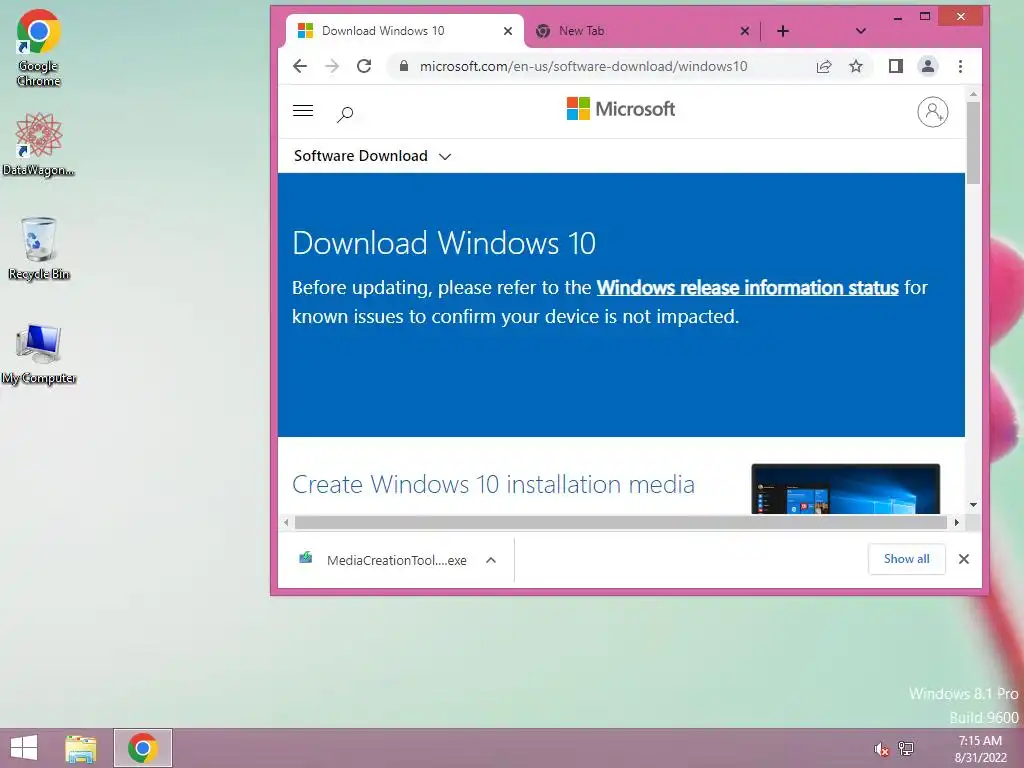Click the Microsoft site search magnifier

point(345,114)
